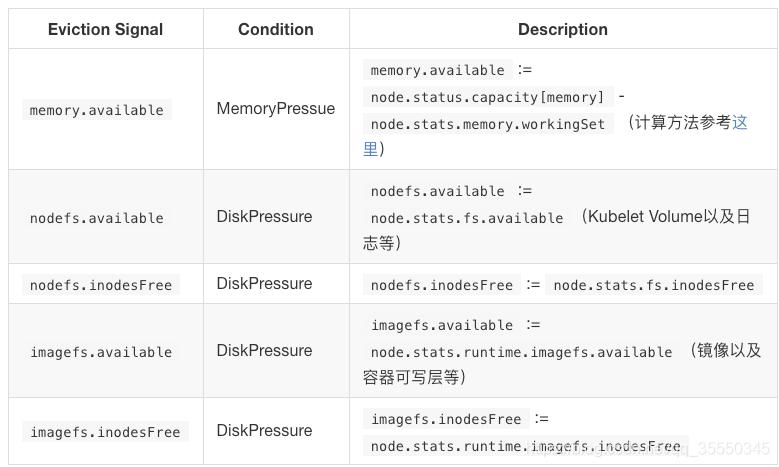Click the node.stats.fs.inodesFree code text

[x=654, y=285]
